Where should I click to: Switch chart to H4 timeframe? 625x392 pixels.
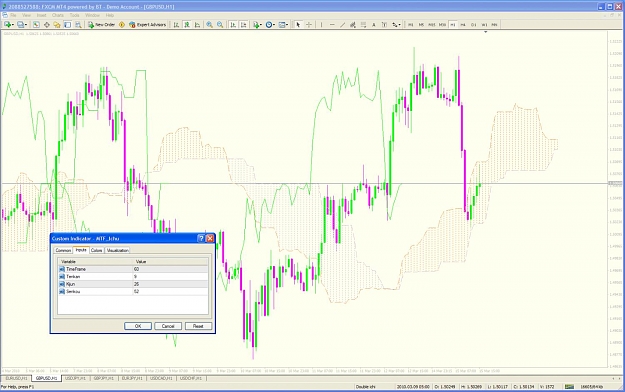[463, 25]
